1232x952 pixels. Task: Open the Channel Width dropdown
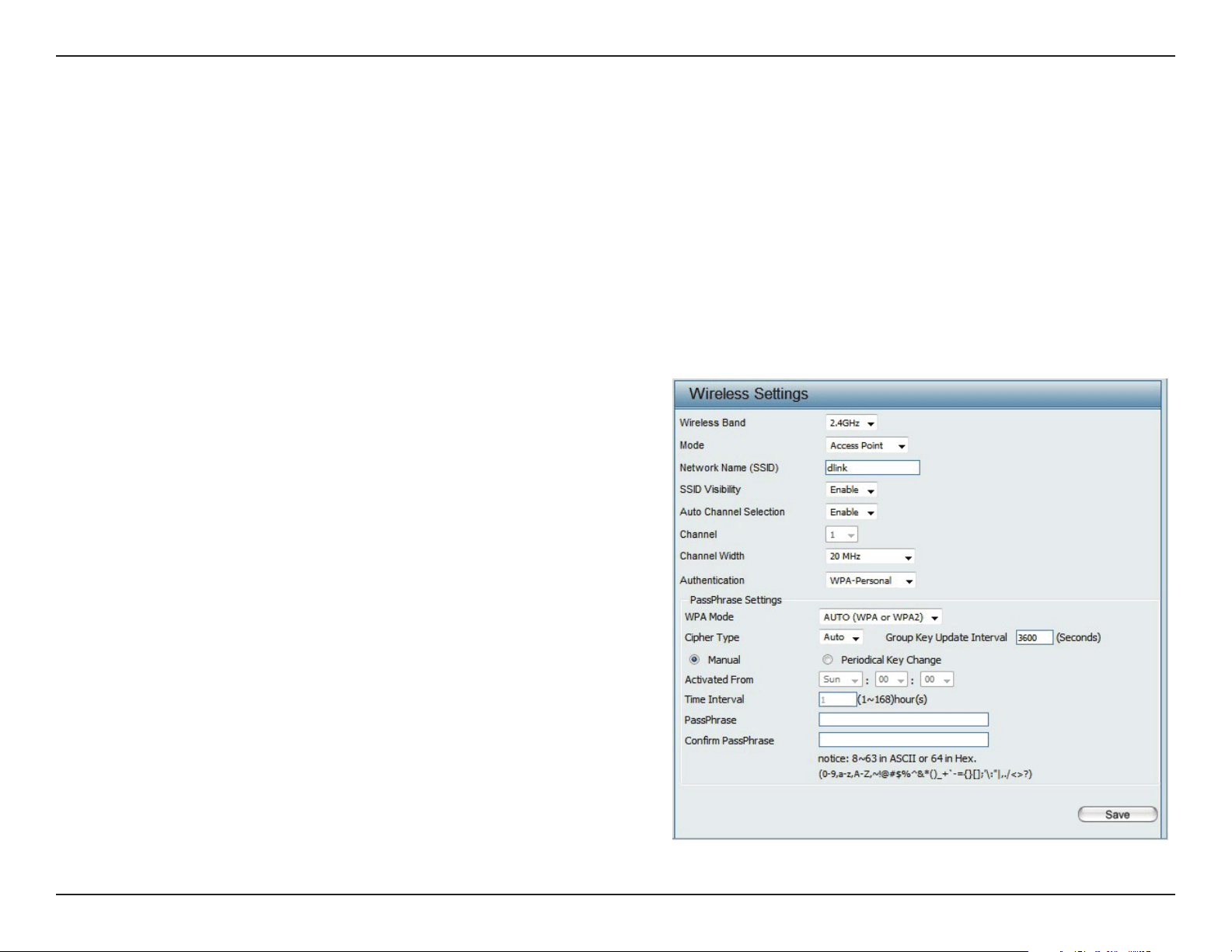click(870, 556)
